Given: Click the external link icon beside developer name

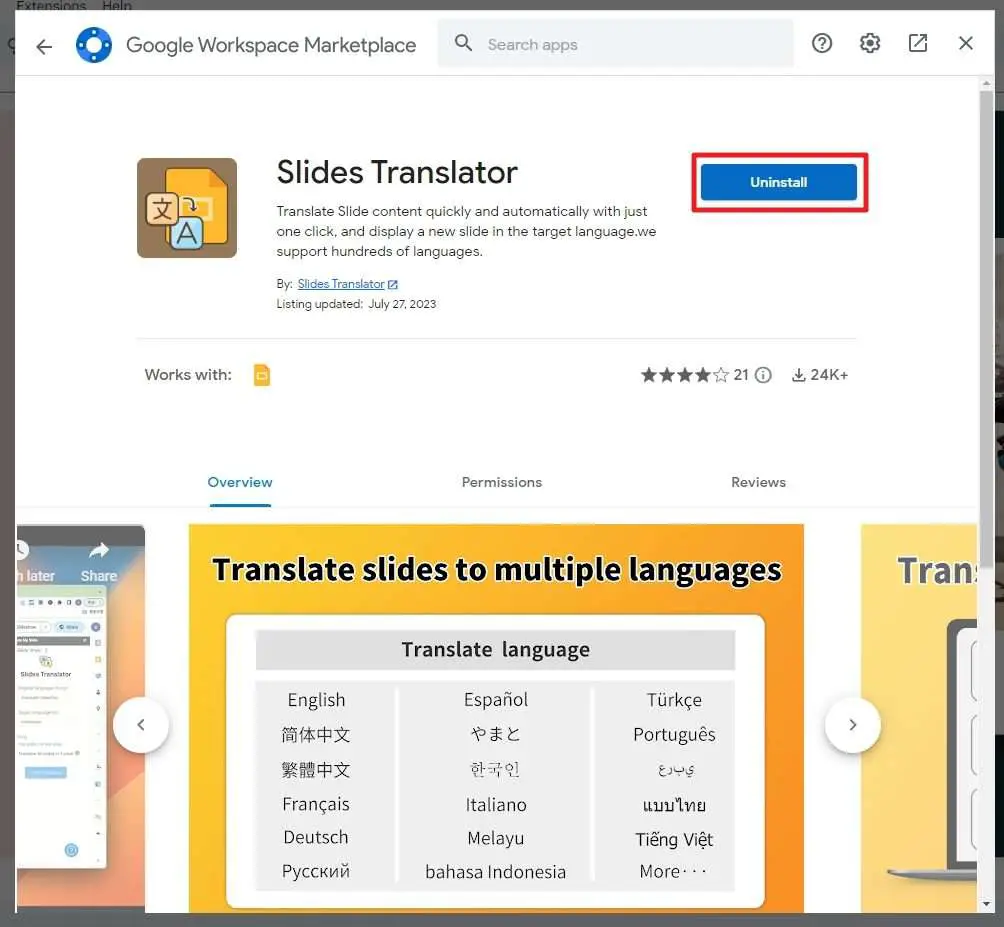Looking at the screenshot, I should [393, 284].
